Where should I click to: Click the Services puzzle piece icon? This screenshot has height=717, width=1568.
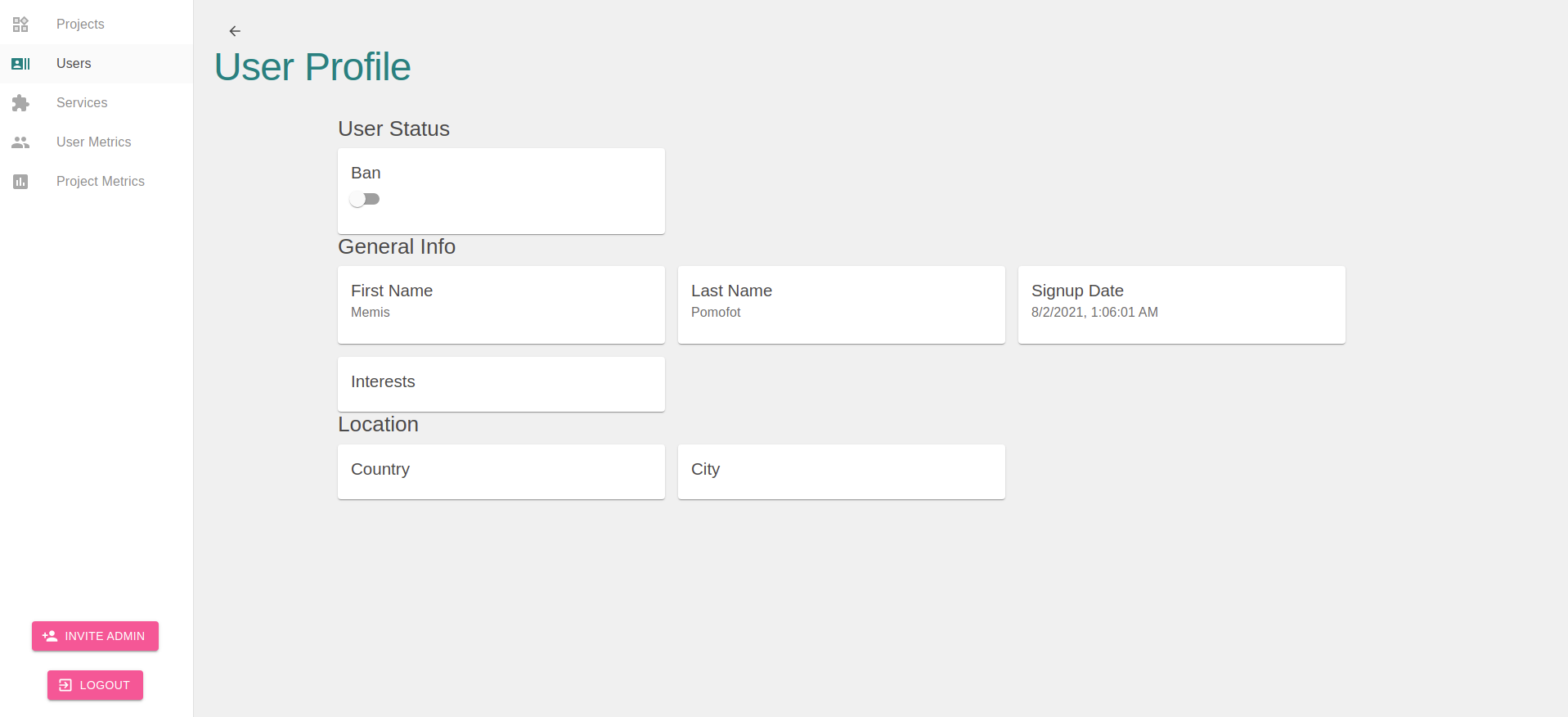20,103
